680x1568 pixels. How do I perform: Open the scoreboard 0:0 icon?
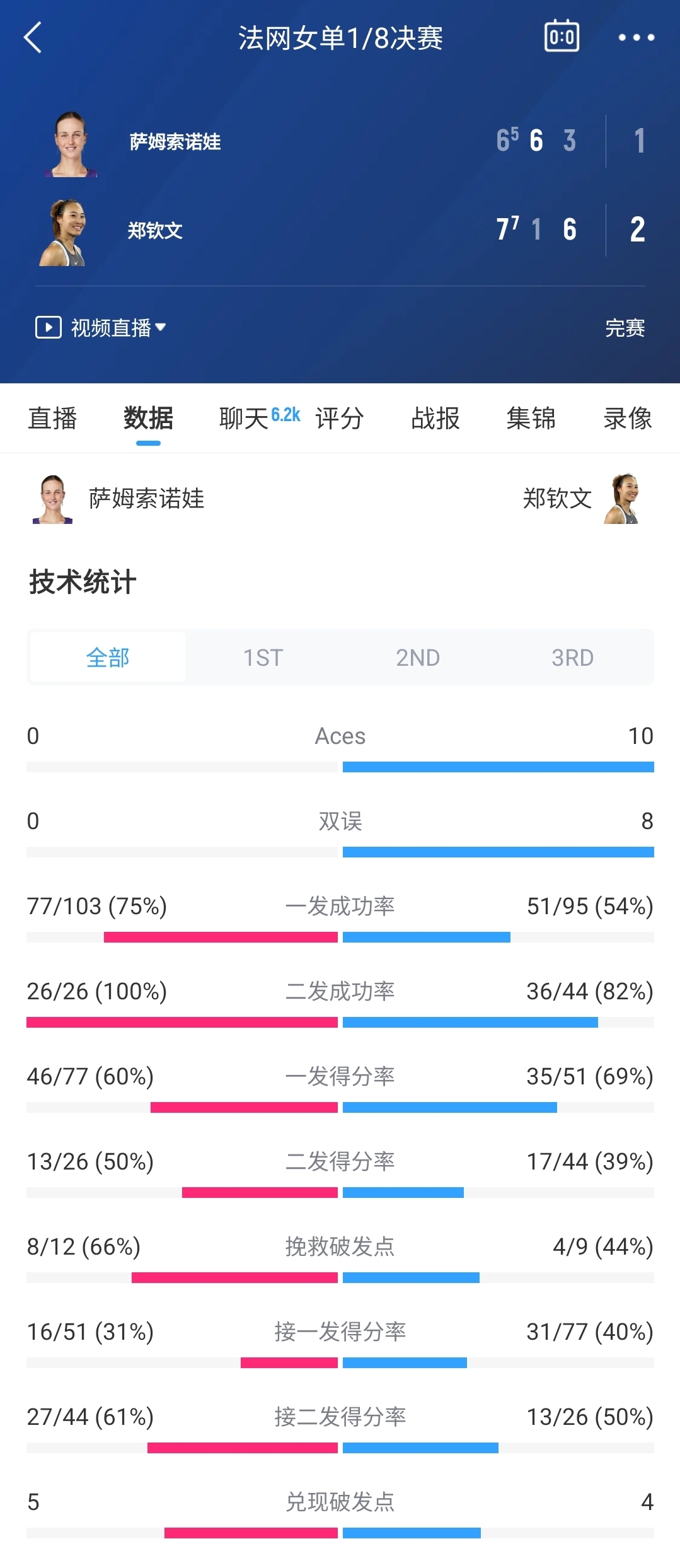pos(562,36)
